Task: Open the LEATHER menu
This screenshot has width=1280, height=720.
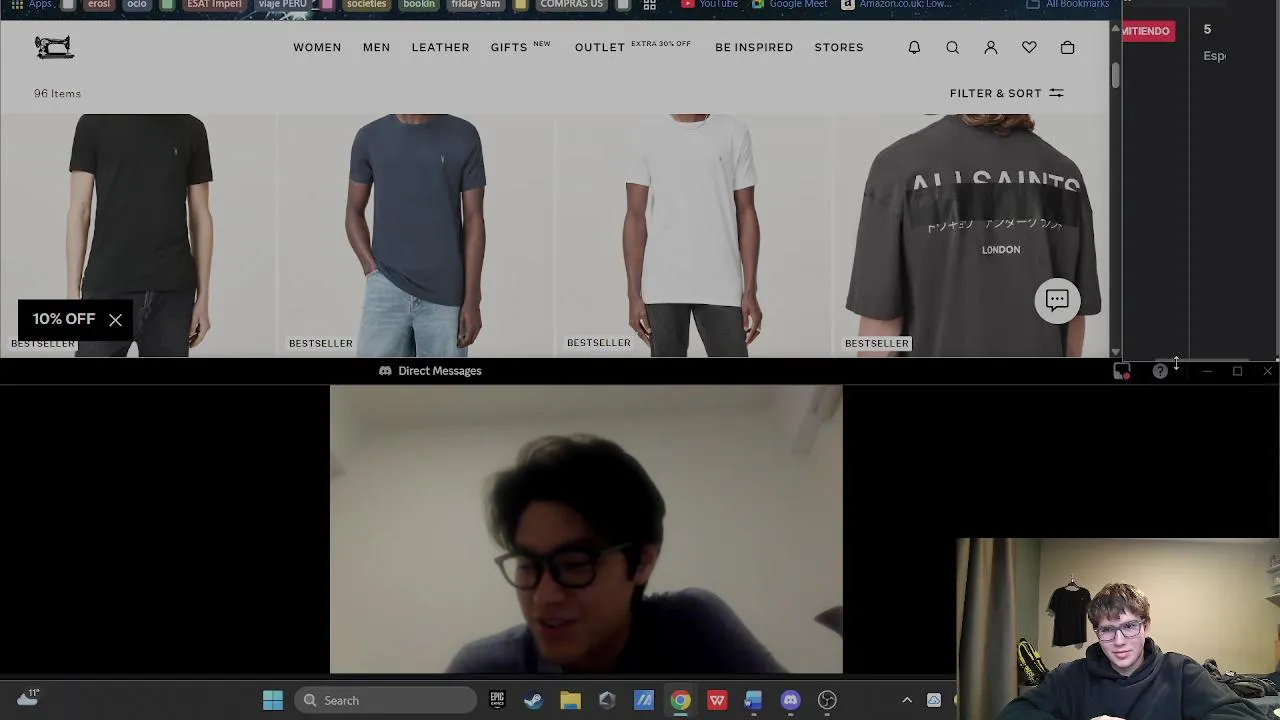Action: tap(440, 47)
